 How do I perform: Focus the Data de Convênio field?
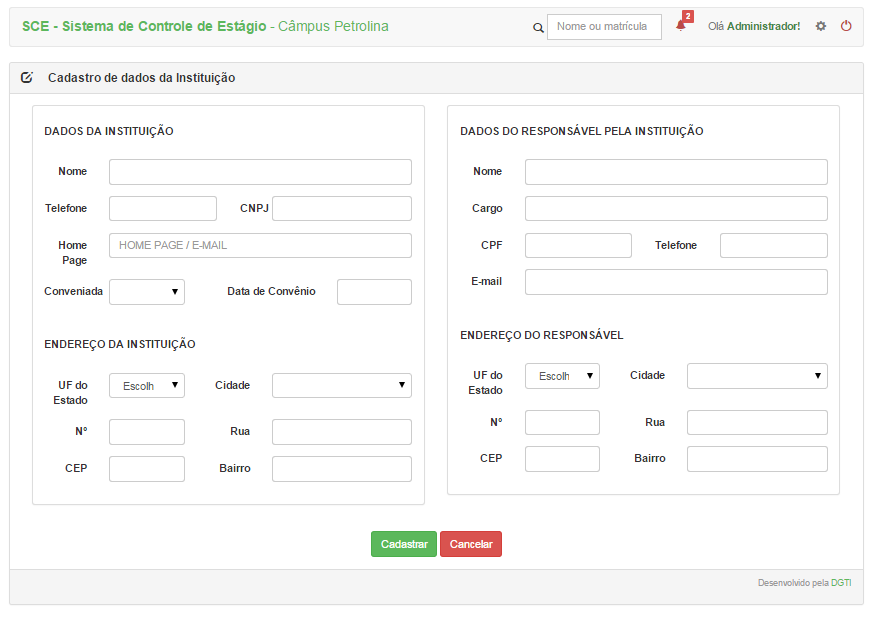tap(374, 292)
